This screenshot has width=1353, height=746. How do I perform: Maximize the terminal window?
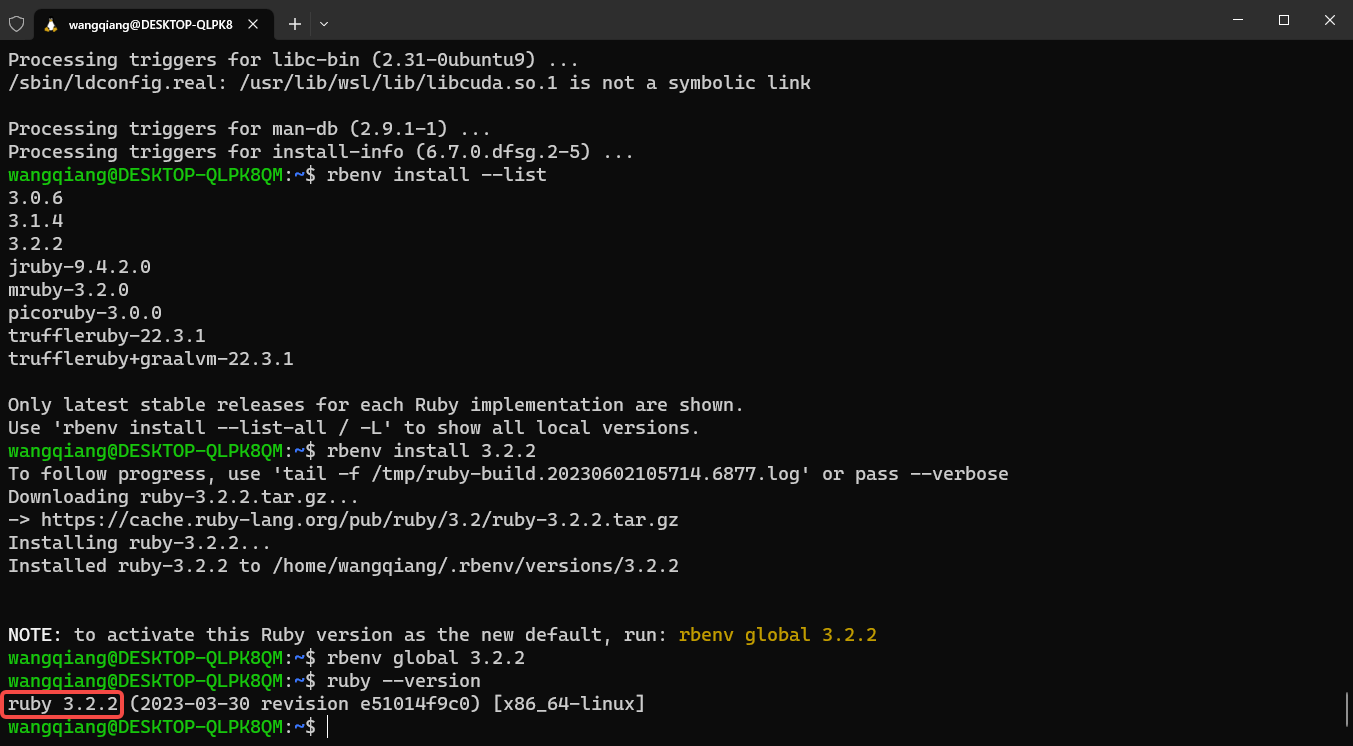(1284, 20)
